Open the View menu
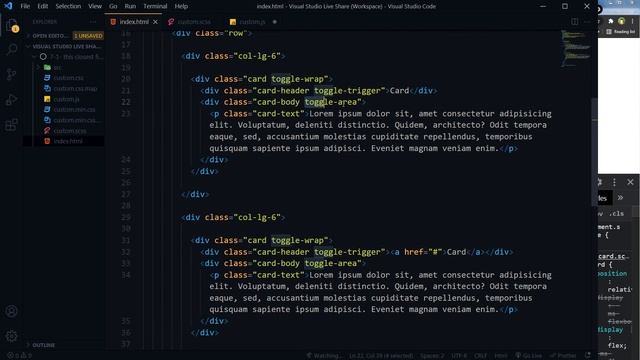Viewport: 640px width, 360px height. [x=95, y=6]
